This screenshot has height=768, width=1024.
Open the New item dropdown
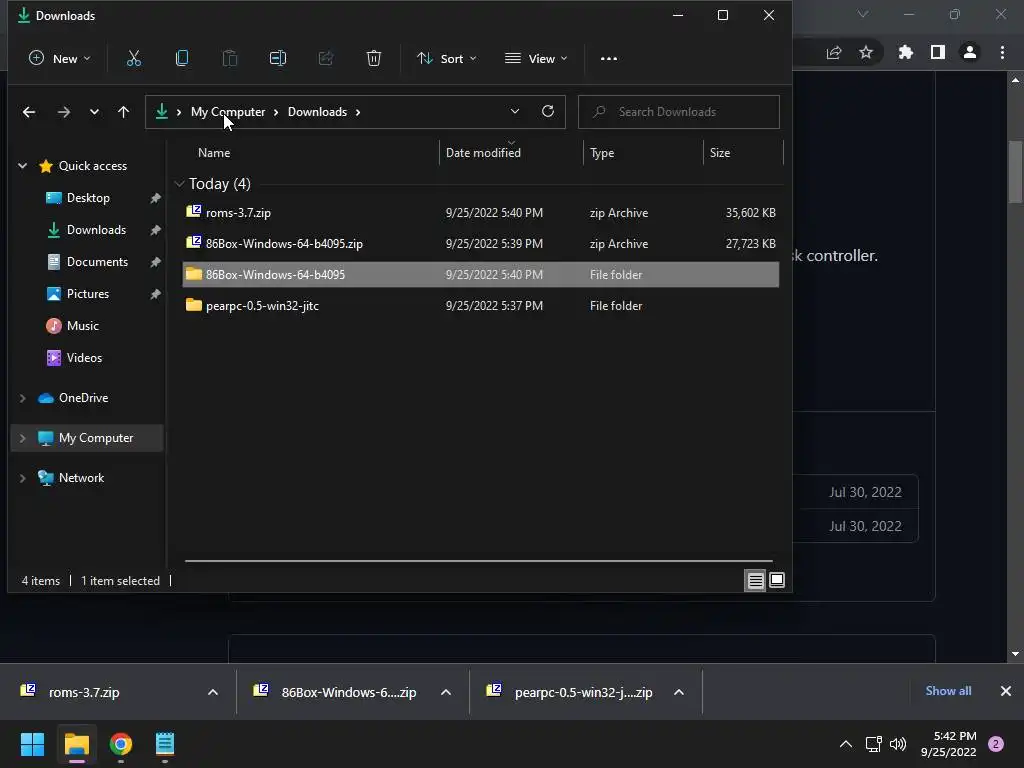coord(59,59)
